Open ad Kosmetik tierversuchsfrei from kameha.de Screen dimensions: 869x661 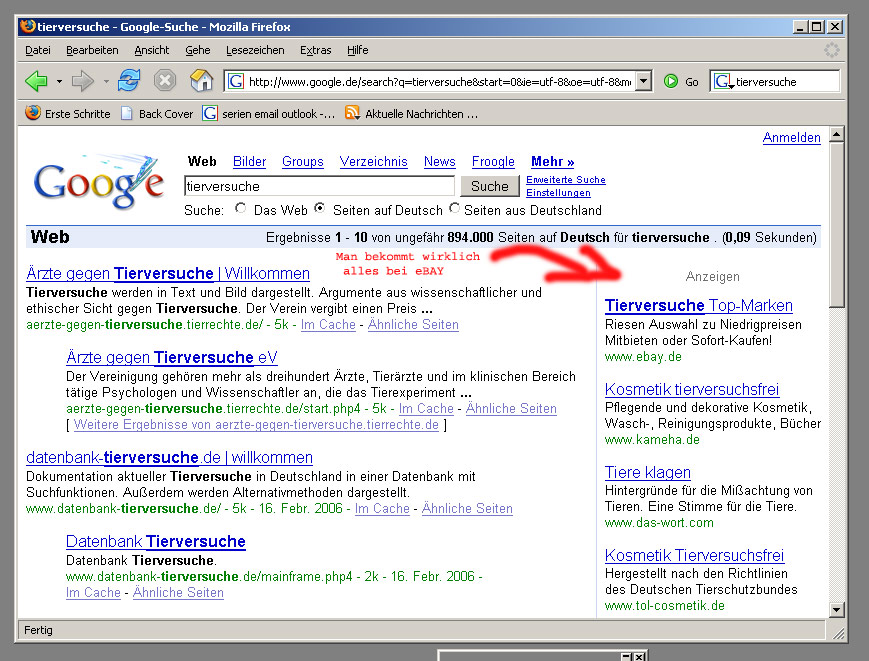click(x=692, y=389)
